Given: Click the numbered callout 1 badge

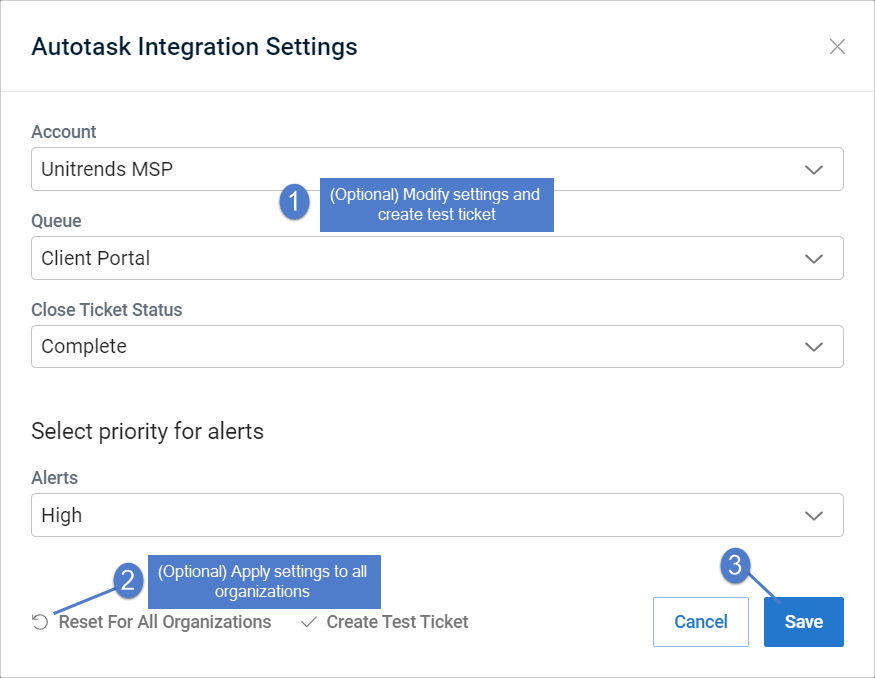Looking at the screenshot, I should 294,202.
